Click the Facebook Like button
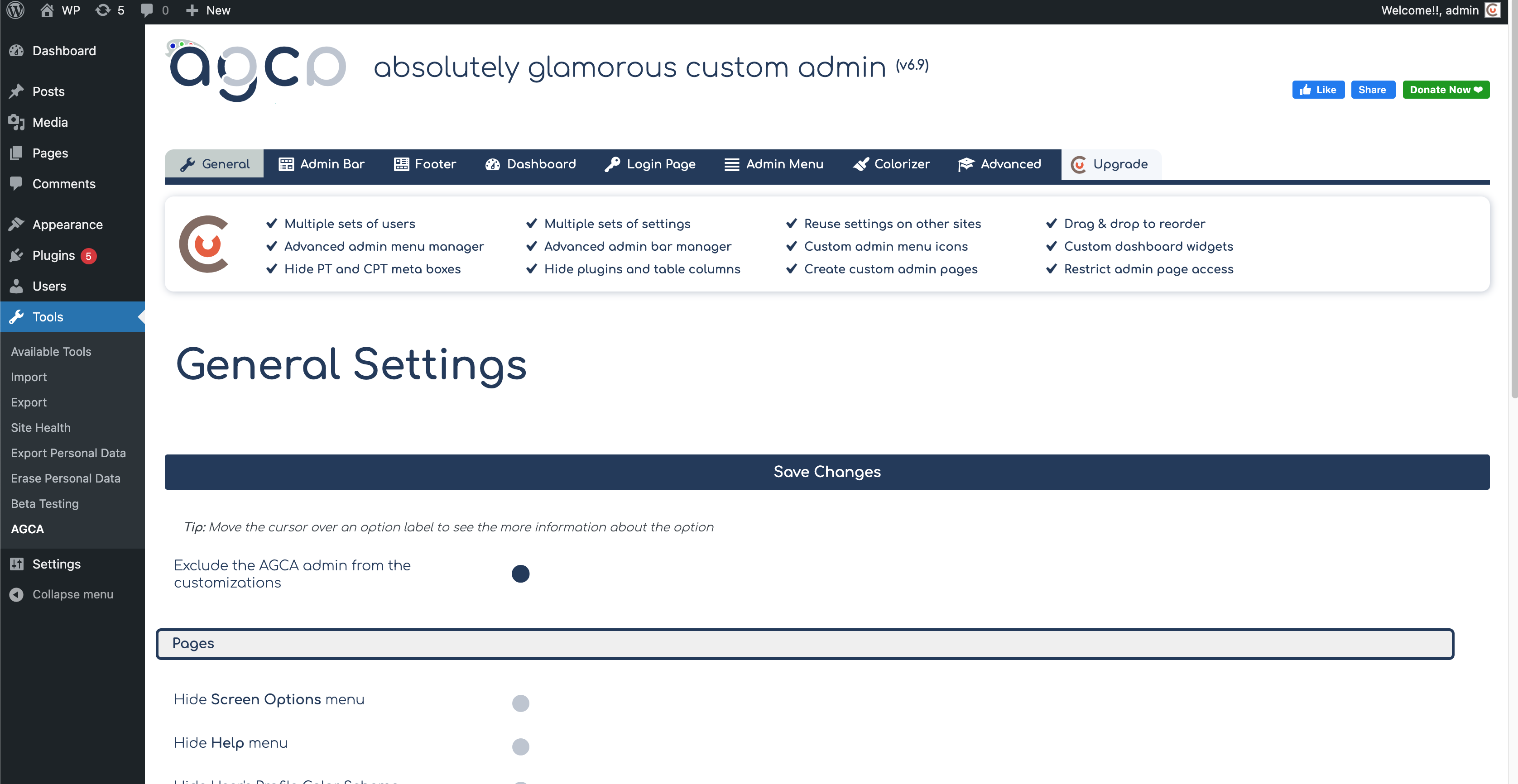This screenshot has height=784, width=1518. 1318,90
